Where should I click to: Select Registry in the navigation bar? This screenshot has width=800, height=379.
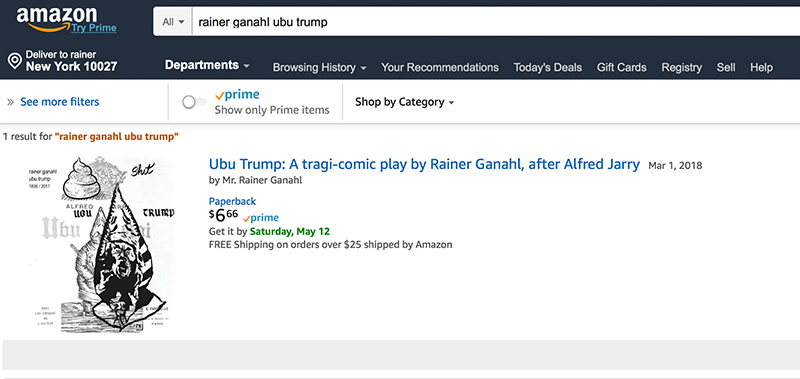[x=682, y=67]
